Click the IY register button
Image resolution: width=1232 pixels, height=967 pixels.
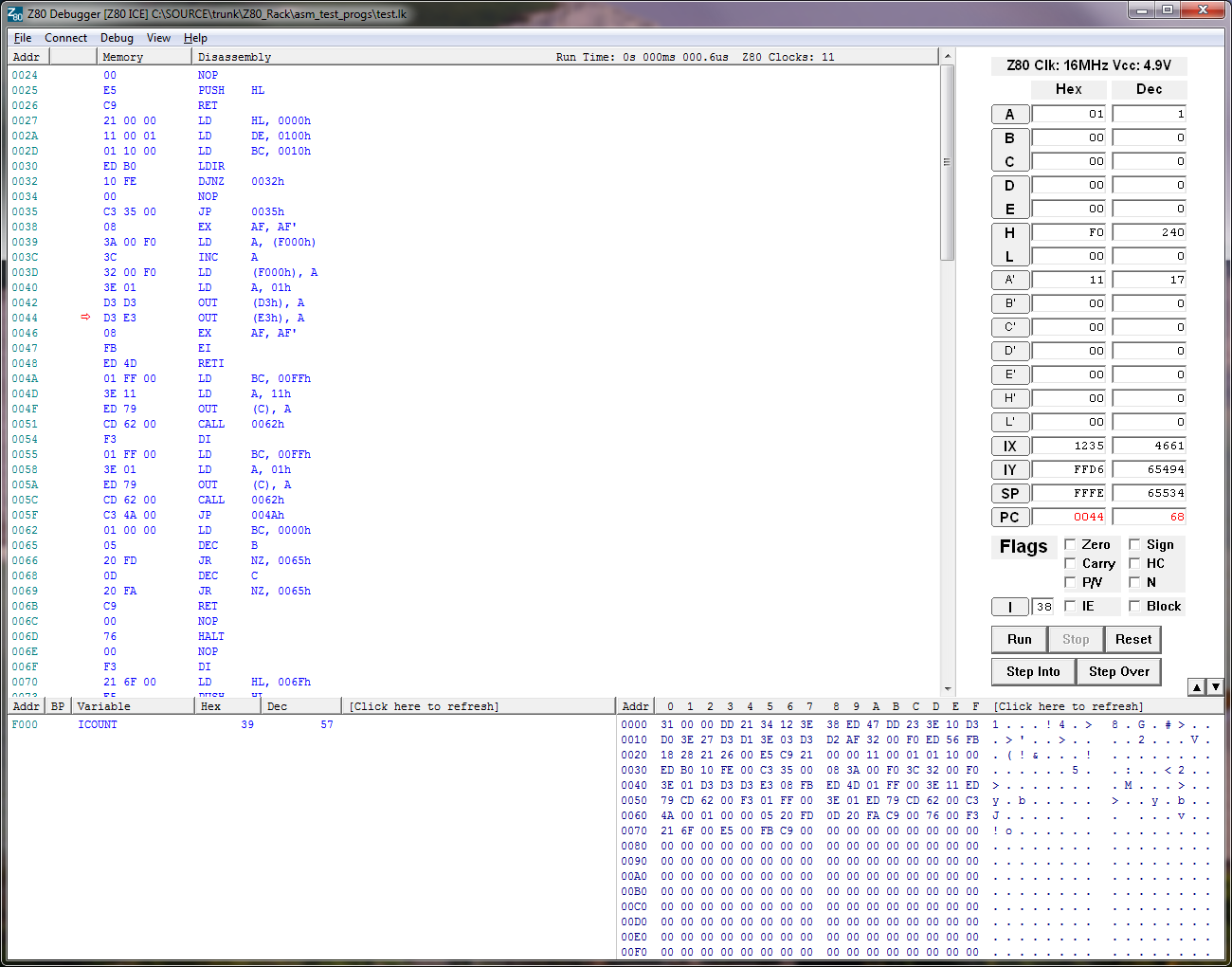click(x=1010, y=469)
